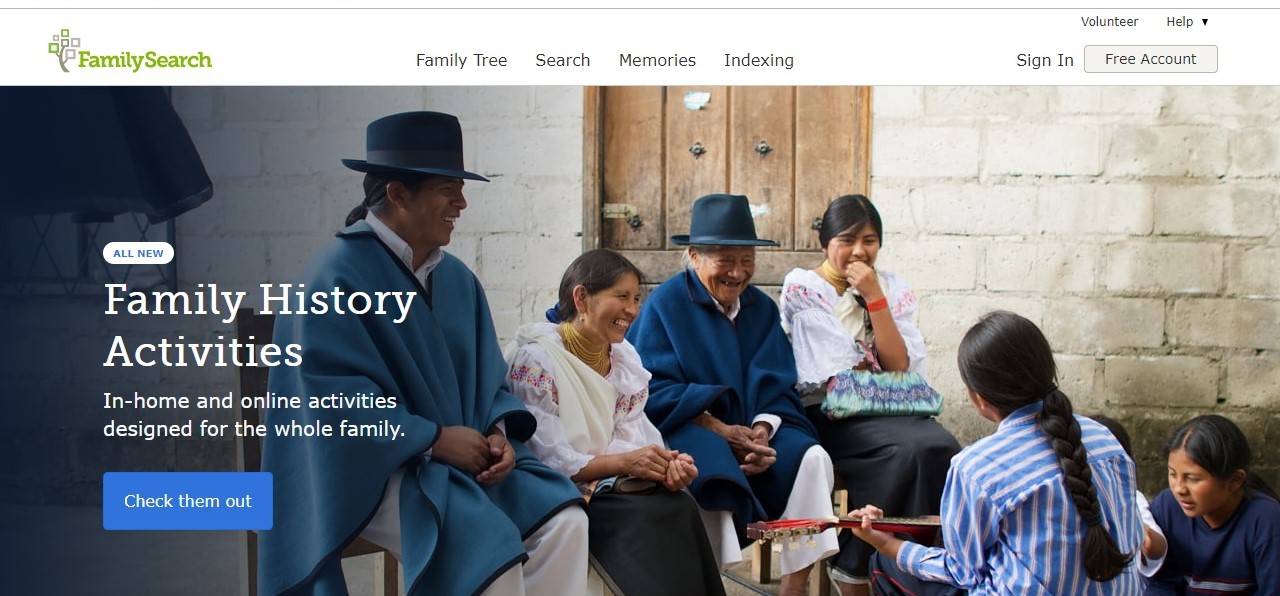Click the tall man's wide-brim hat

point(415,145)
